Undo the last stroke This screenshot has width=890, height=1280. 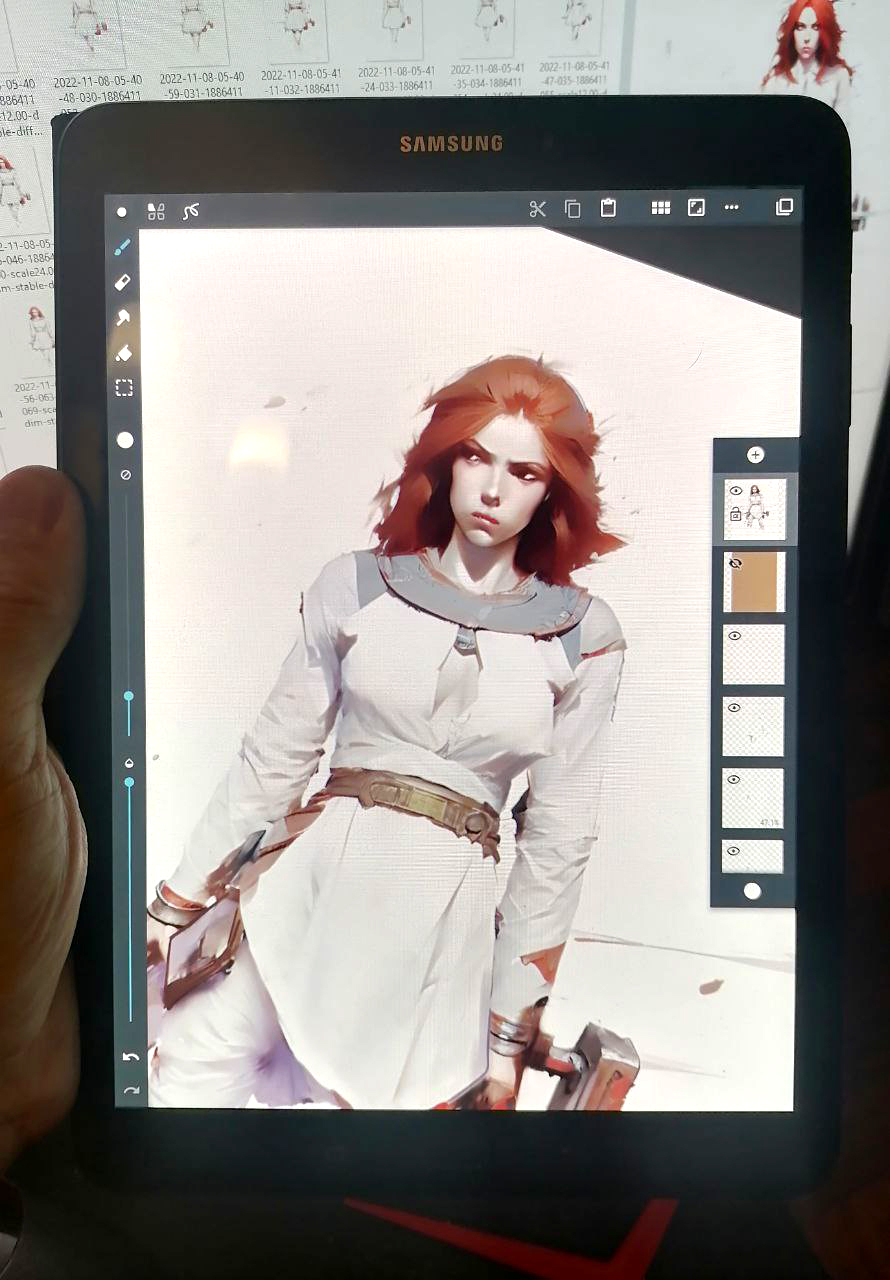130,1057
